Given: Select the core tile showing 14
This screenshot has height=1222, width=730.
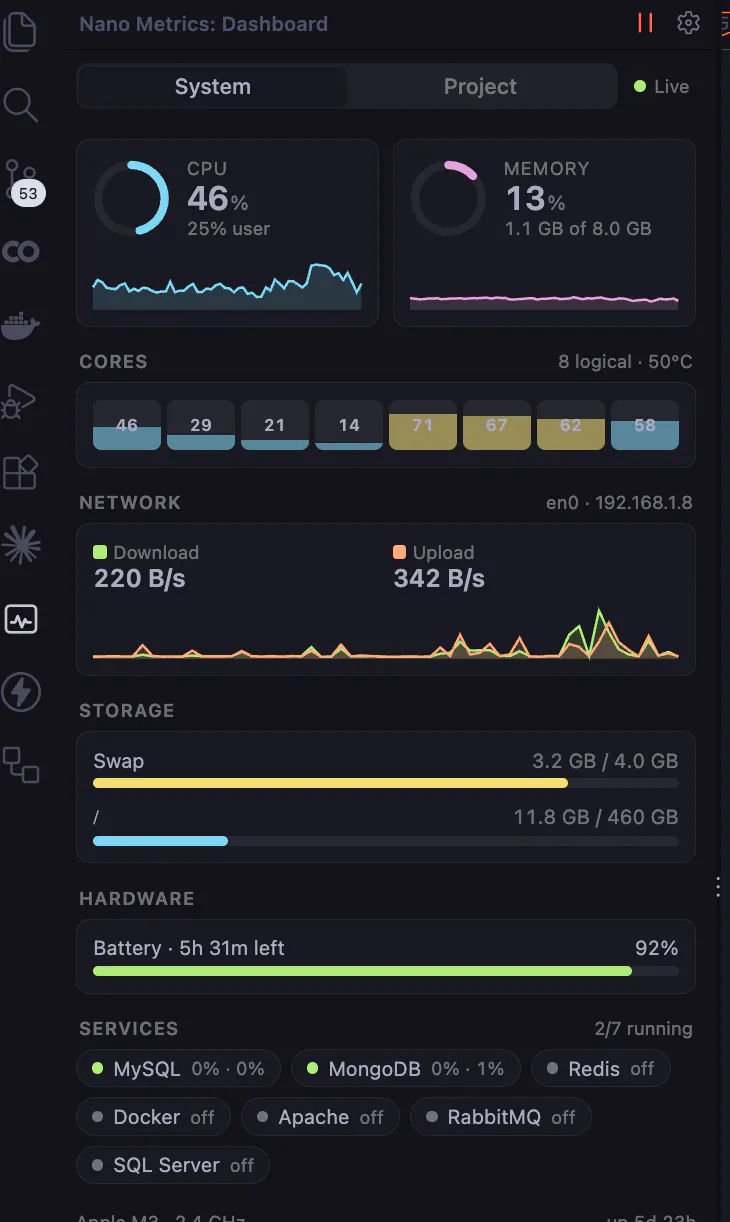Looking at the screenshot, I should 349,425.
